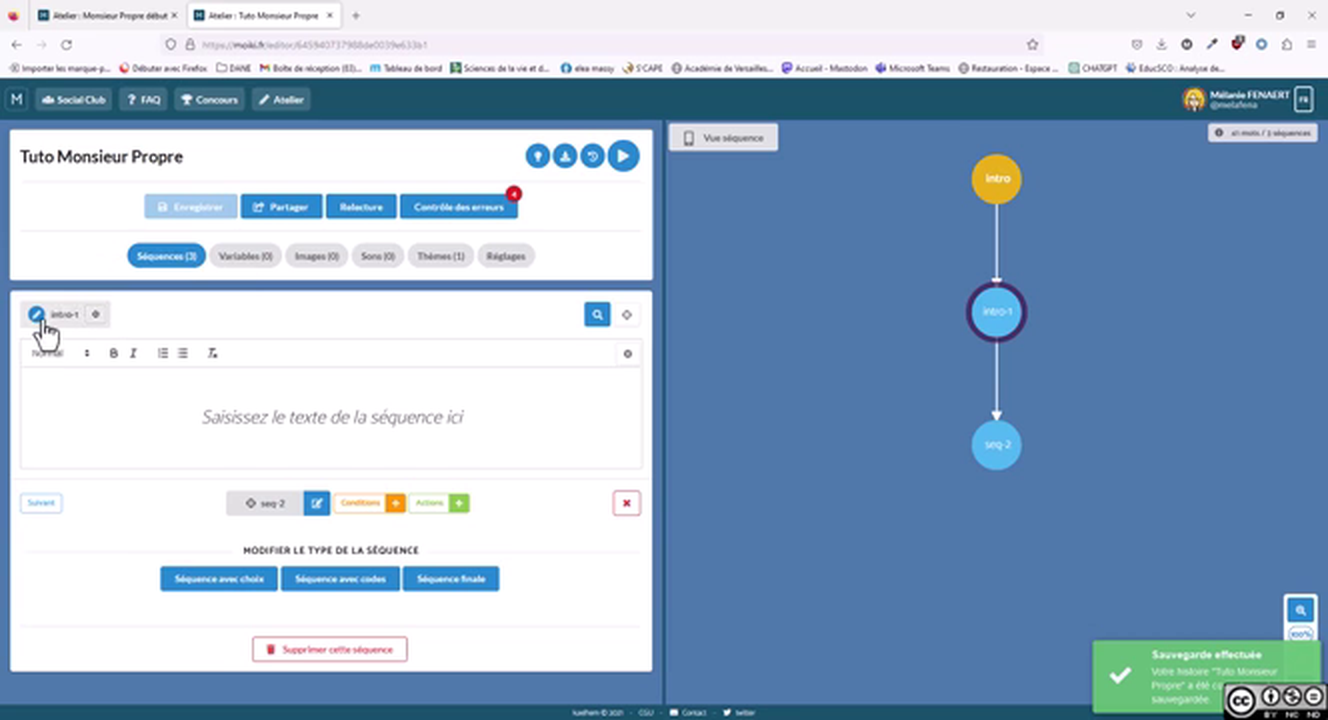Toggle italic text formatting

(133, 353)
